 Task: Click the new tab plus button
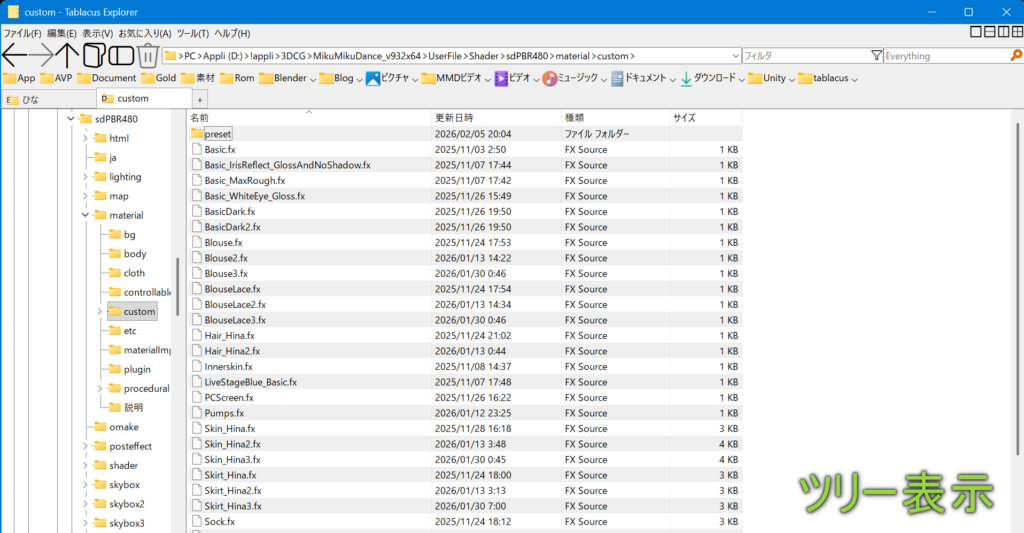point(200,100)
